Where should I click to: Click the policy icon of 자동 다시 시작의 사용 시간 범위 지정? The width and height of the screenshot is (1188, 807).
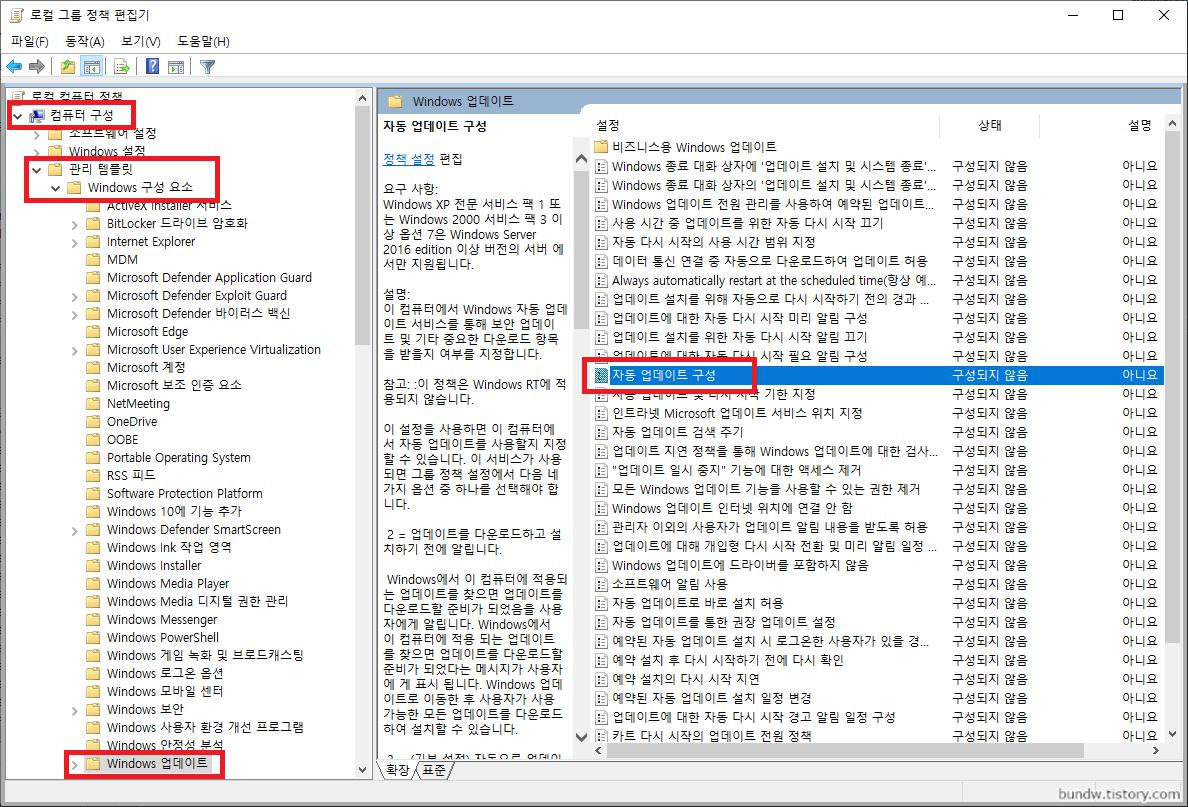click(x=602, y=242)
